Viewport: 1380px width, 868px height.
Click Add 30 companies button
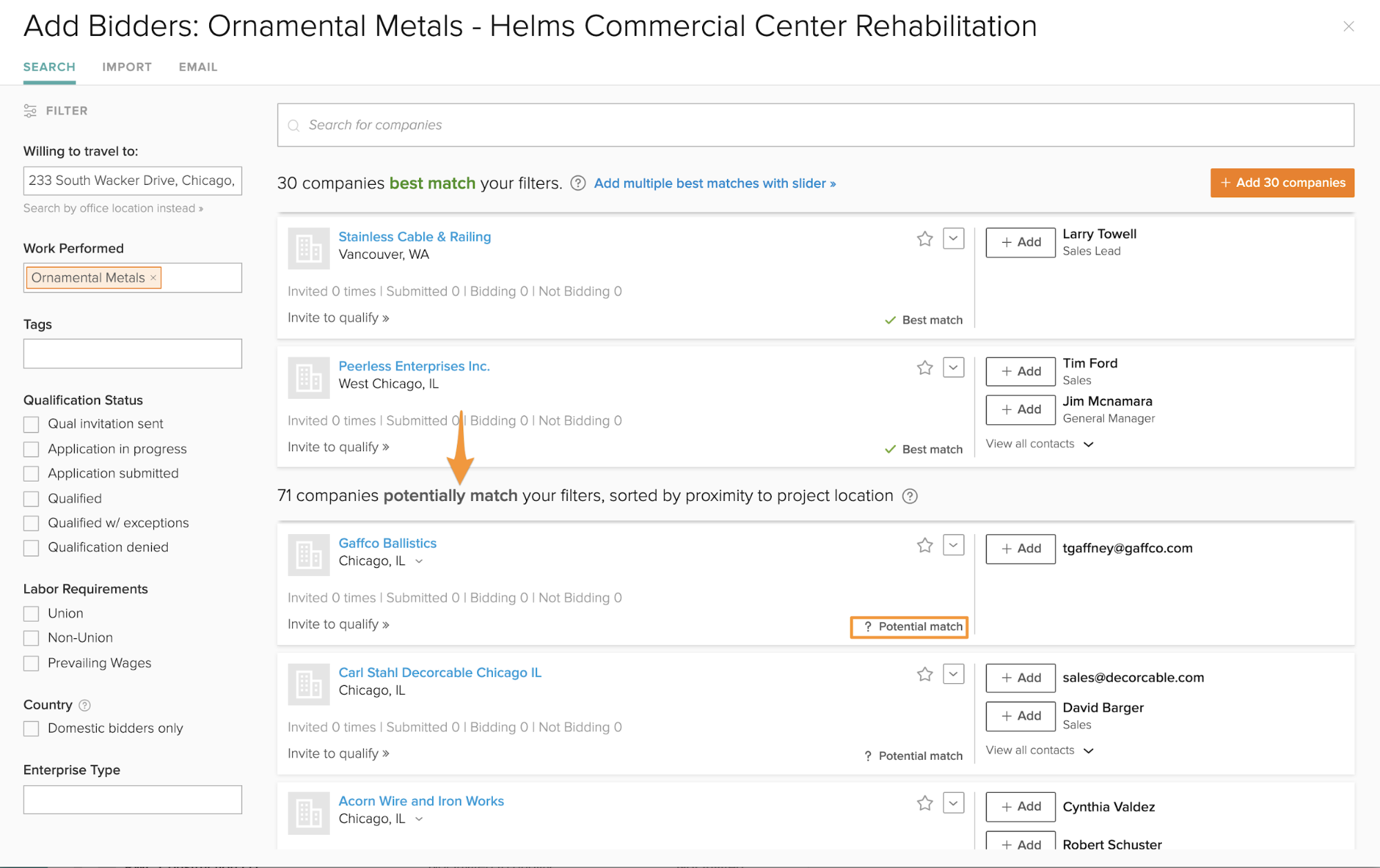1282,183
